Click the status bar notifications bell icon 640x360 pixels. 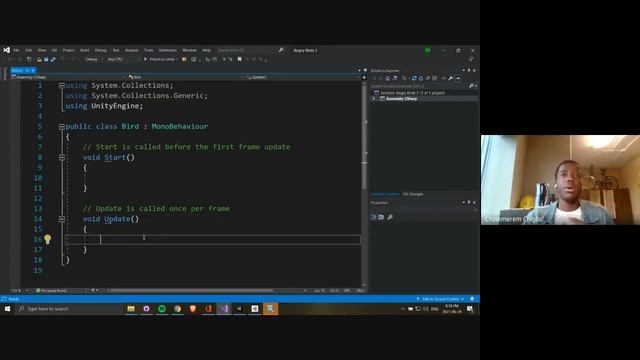(472, 299)
